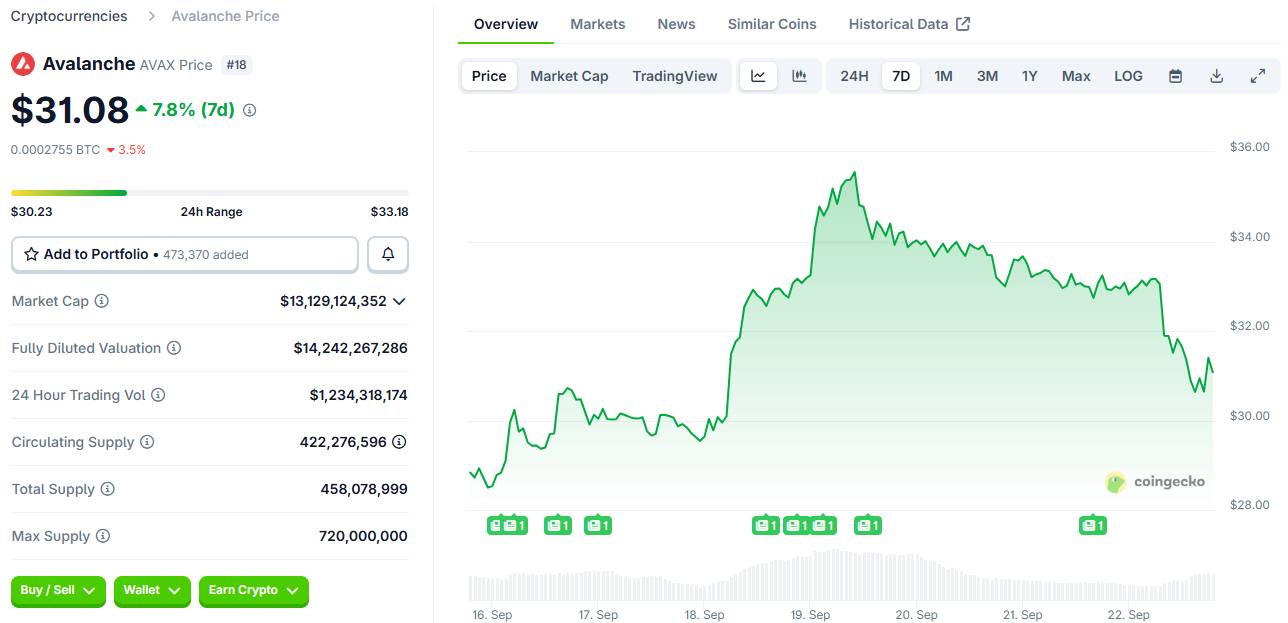
Task: Toggle LOG scale on the chart
Action: tap(1128, 76)
